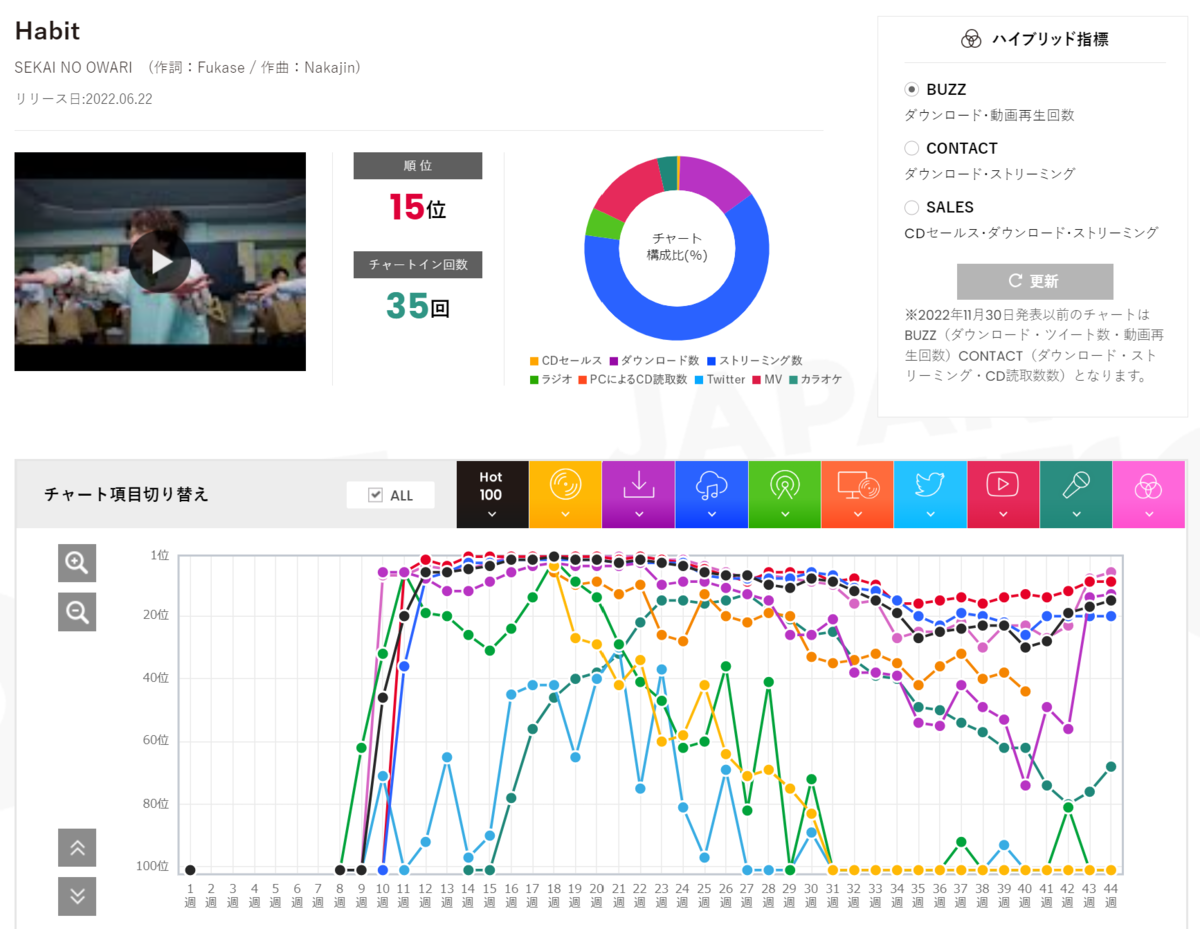1200x929 pixels.
Task: Select the SALES radio option
Action: click(x=911, y=207)
